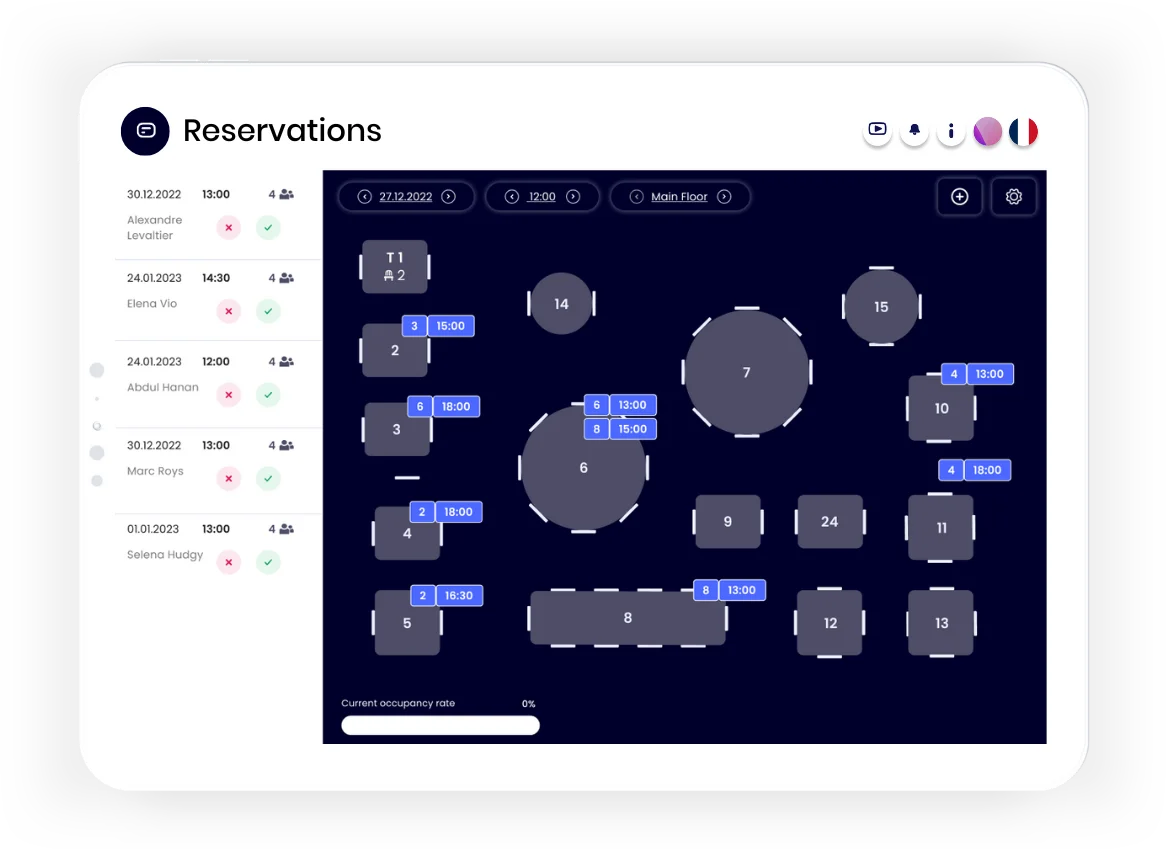Select table T1

point(395,266)
